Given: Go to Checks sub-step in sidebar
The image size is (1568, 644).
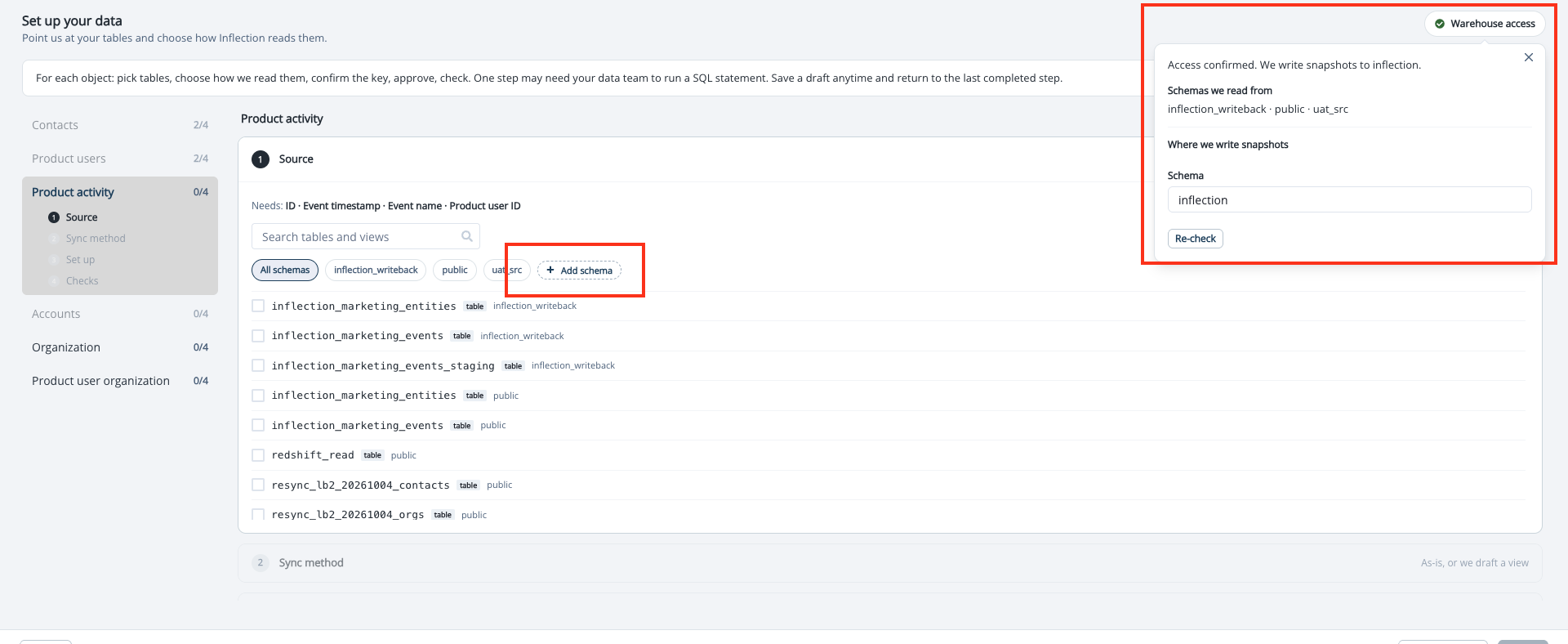Looking at the screenshot, I should (82, 281).
